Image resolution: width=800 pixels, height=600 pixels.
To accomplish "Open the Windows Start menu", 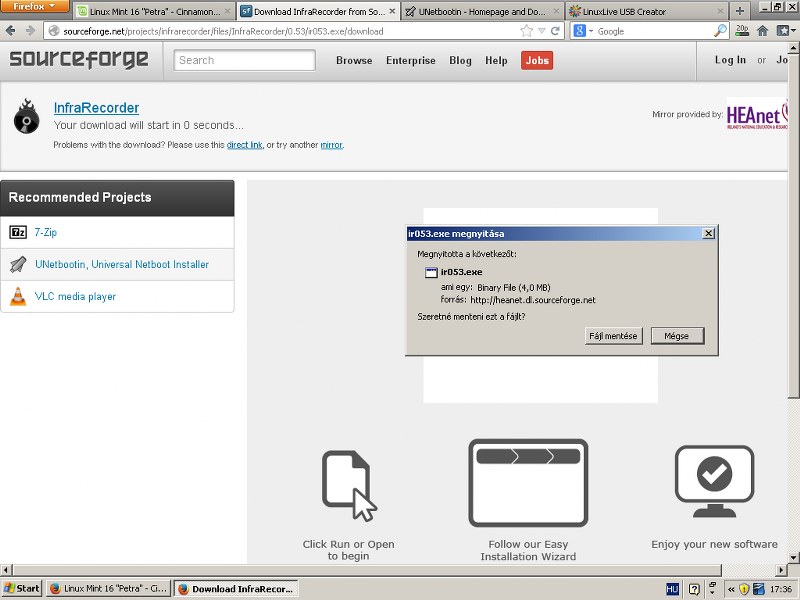I will pos(21,588).
